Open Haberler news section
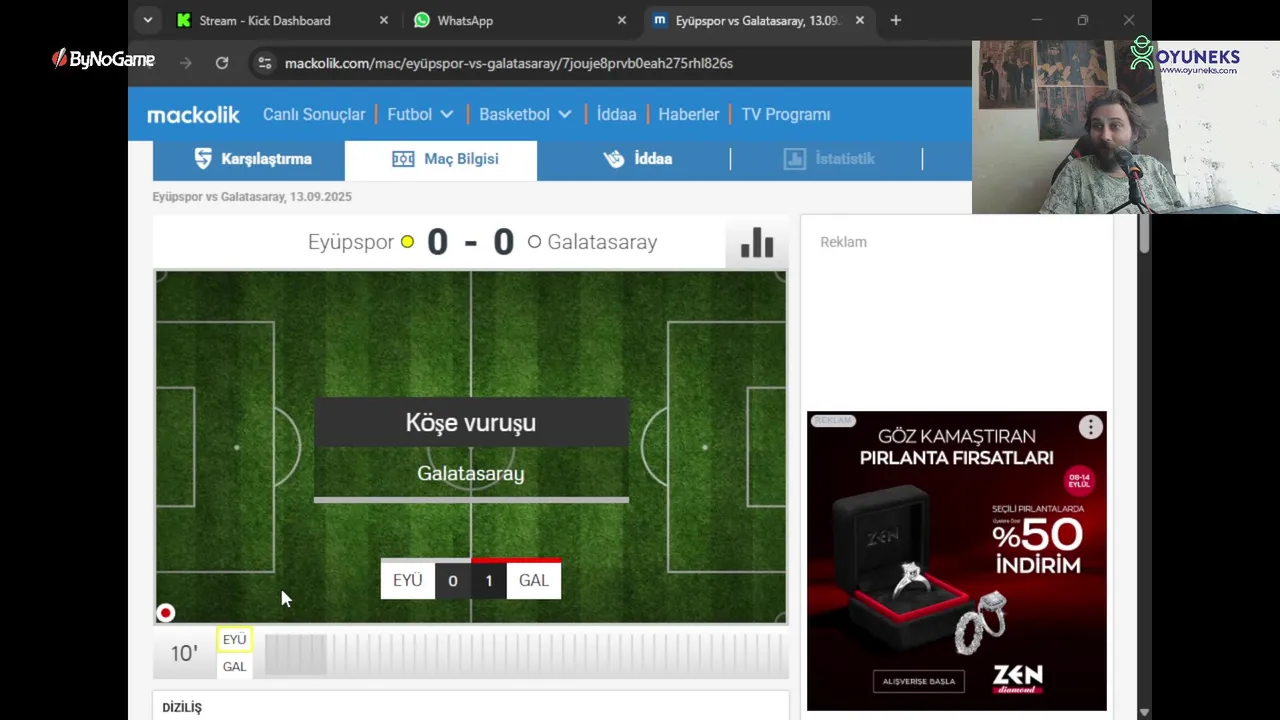 click(x=689, y=114)
